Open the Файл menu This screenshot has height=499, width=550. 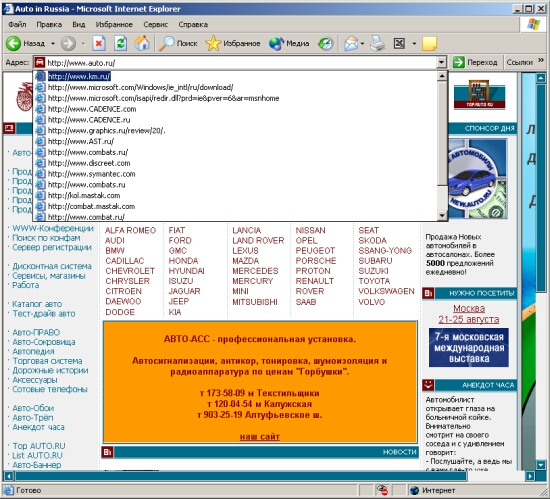tap(17, 25)
